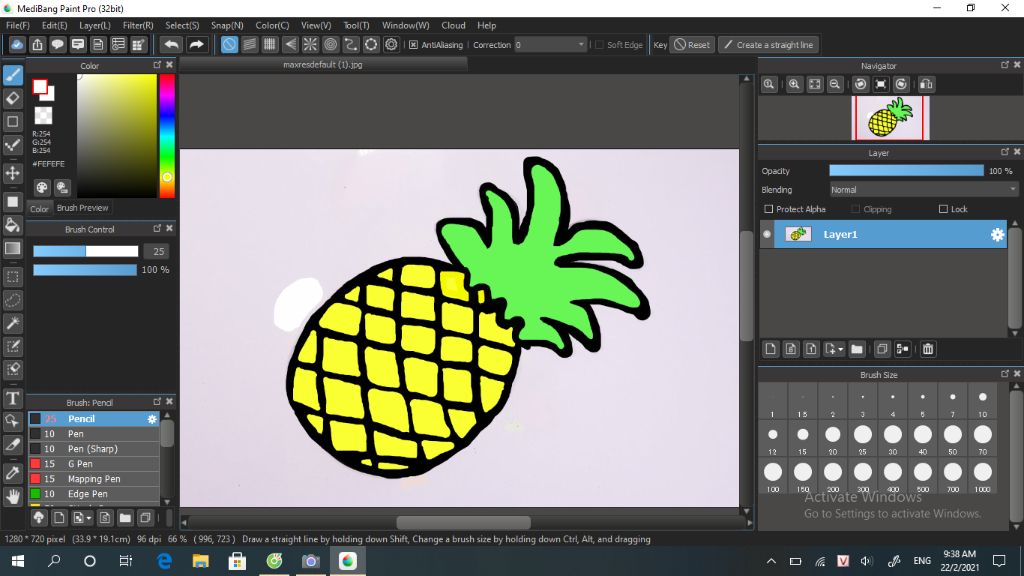This screenshot has width=1024, height=576.
Task: Zoom in using the Navigator plus magnifier
Action: click(794, 84)
